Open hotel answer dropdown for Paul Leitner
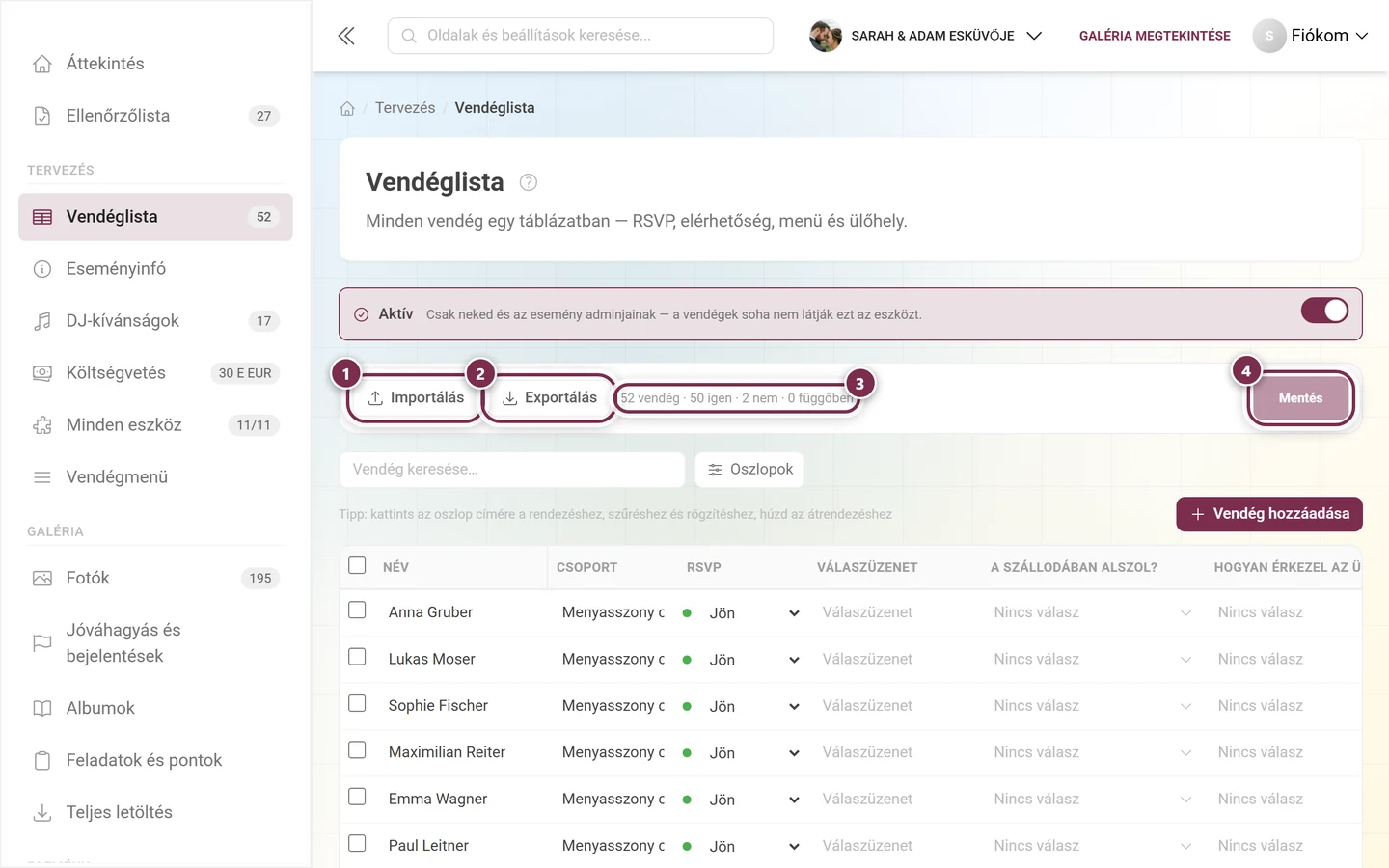Viewport: 1389px width, 868px height. pos(1092,846)
